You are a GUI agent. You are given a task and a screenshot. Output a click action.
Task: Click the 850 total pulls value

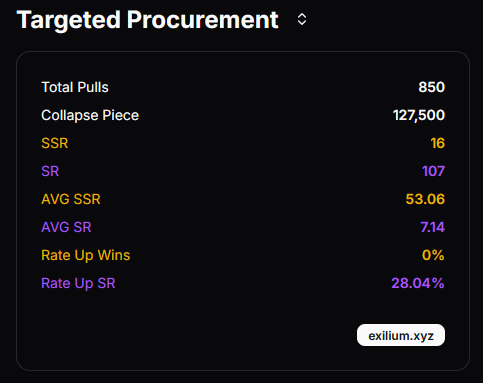tap(431, 87)
